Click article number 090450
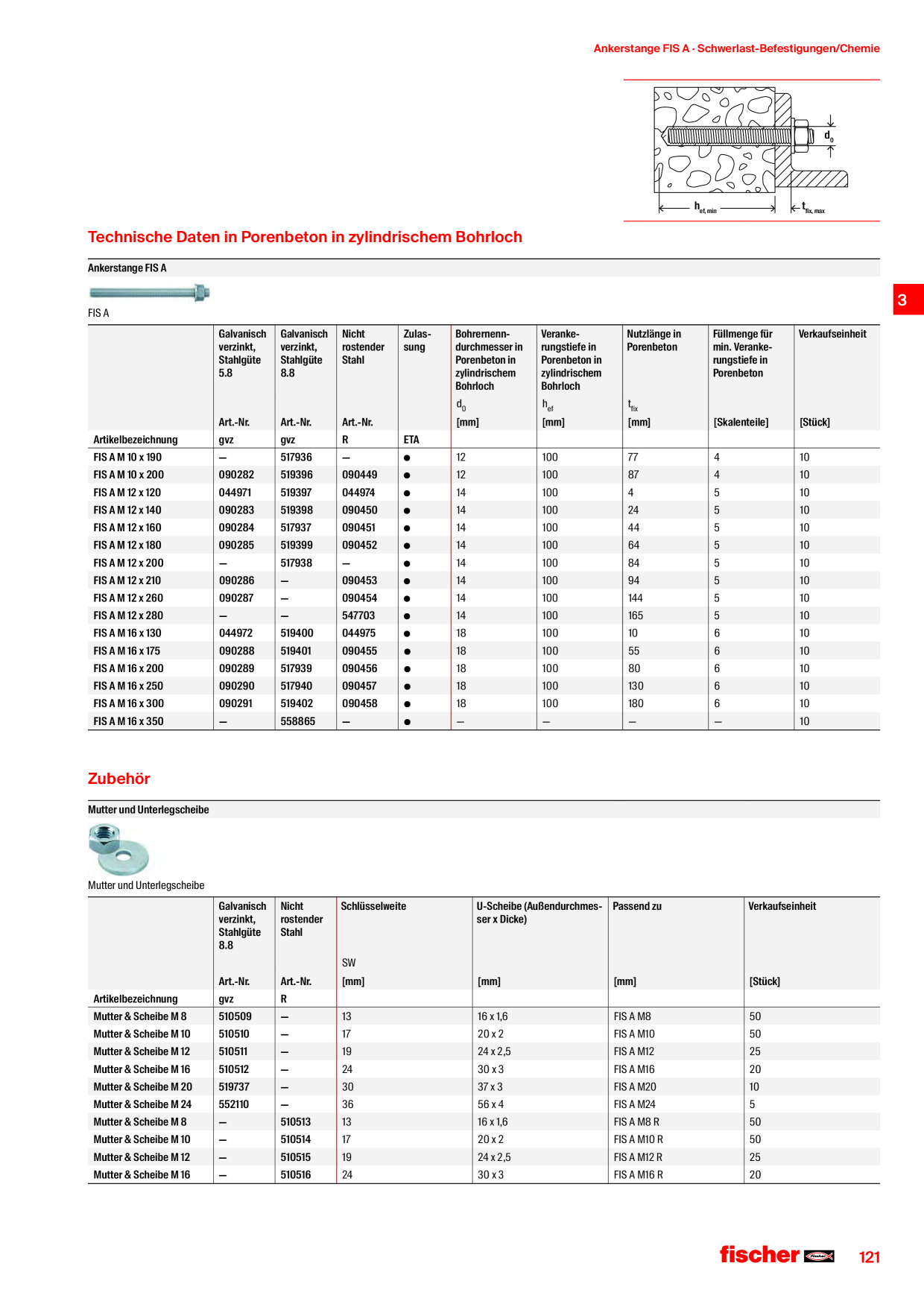The width and height of the screenshot is (924, 1307). (359, 510)
